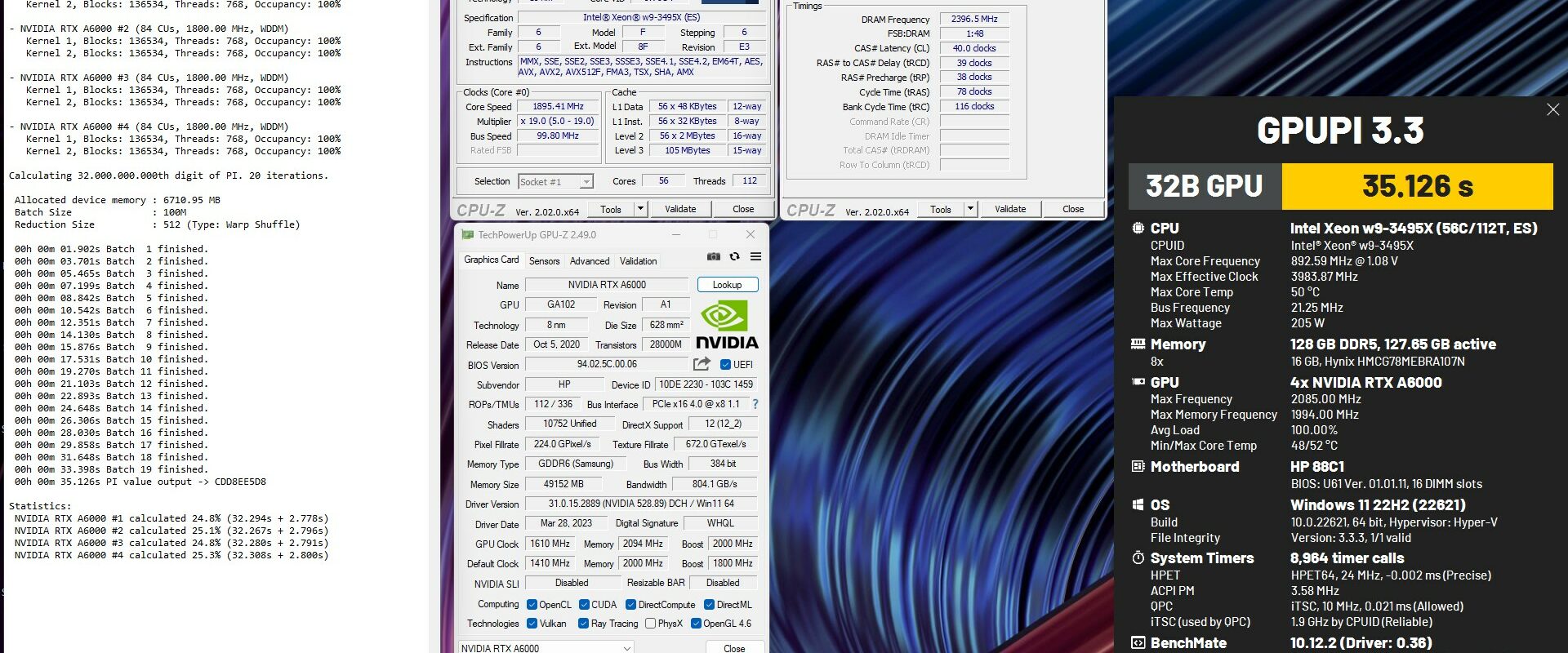Click Close in left CPU-Z window
The image size is (1568, 653).
coord(743,209)
